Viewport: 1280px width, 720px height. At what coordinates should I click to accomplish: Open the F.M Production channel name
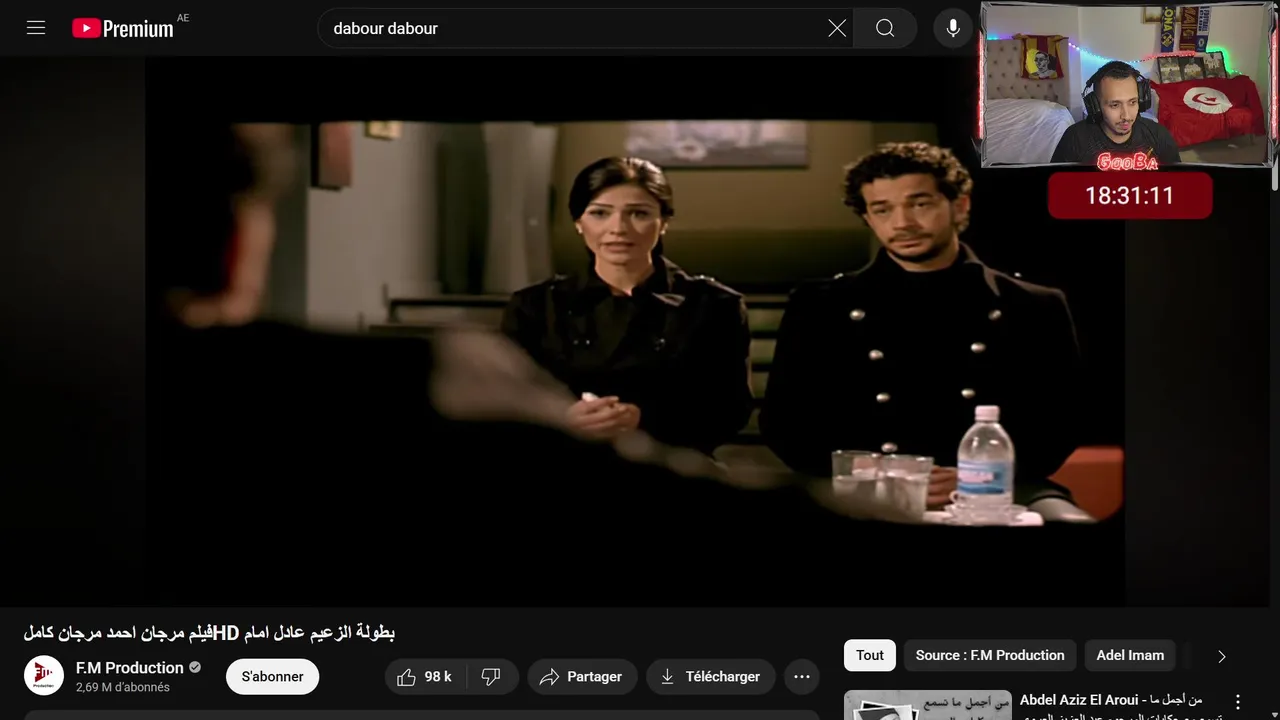click(x=130, y=668)
